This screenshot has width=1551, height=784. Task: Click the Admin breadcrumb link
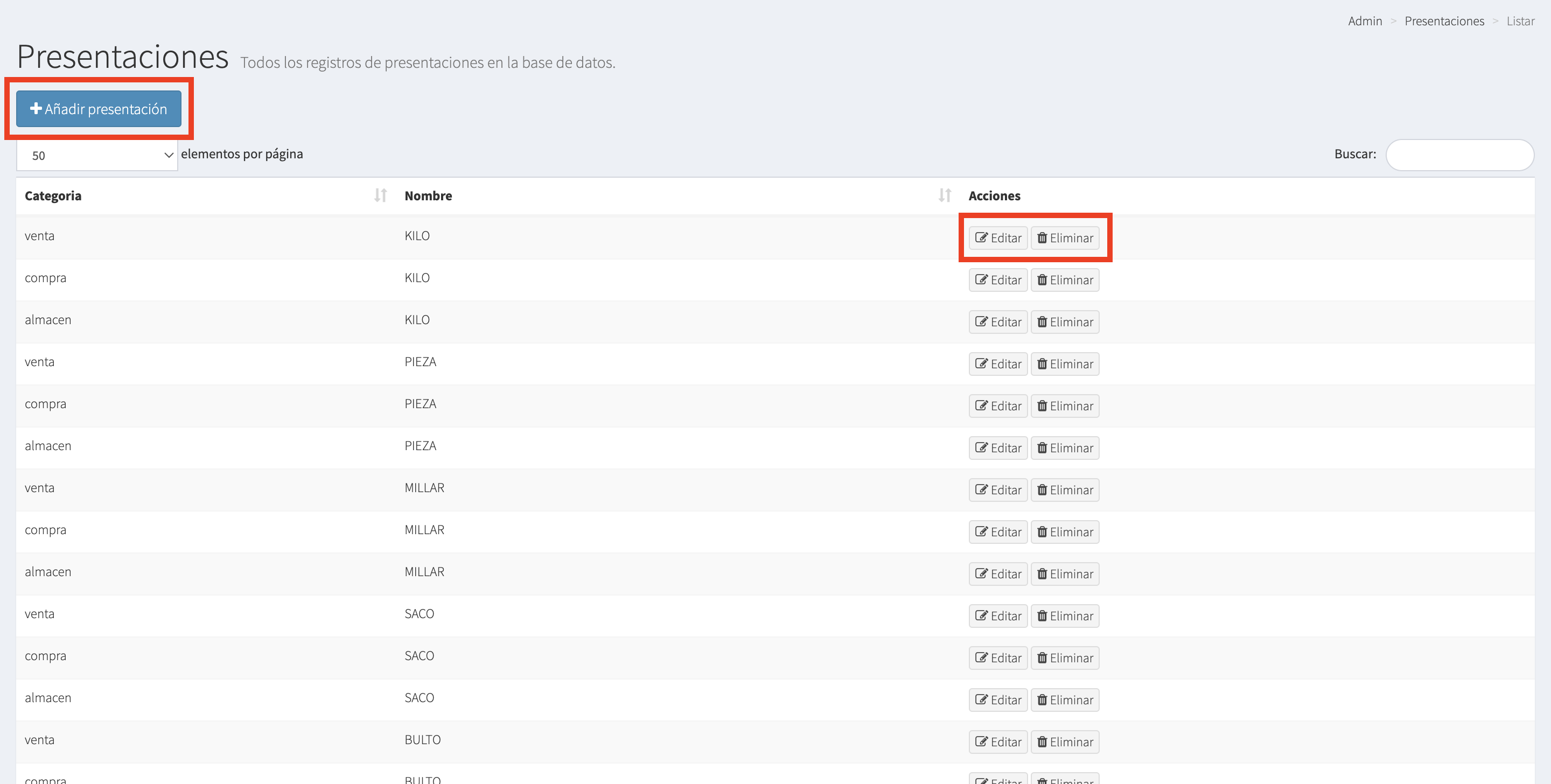click(x=1364, y=21)
